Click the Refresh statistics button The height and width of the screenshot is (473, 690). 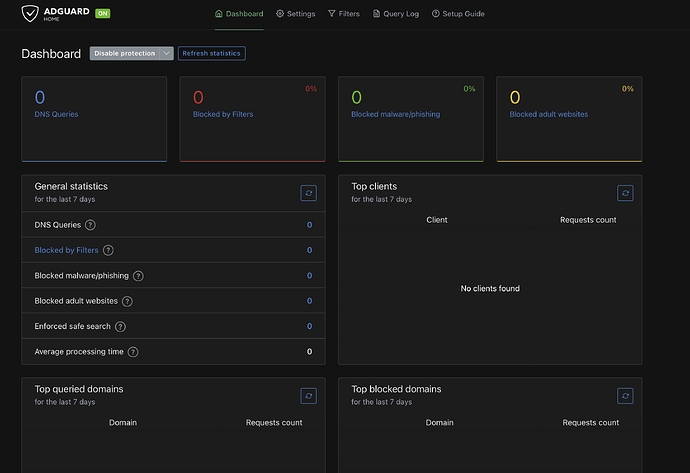[211, 54]
